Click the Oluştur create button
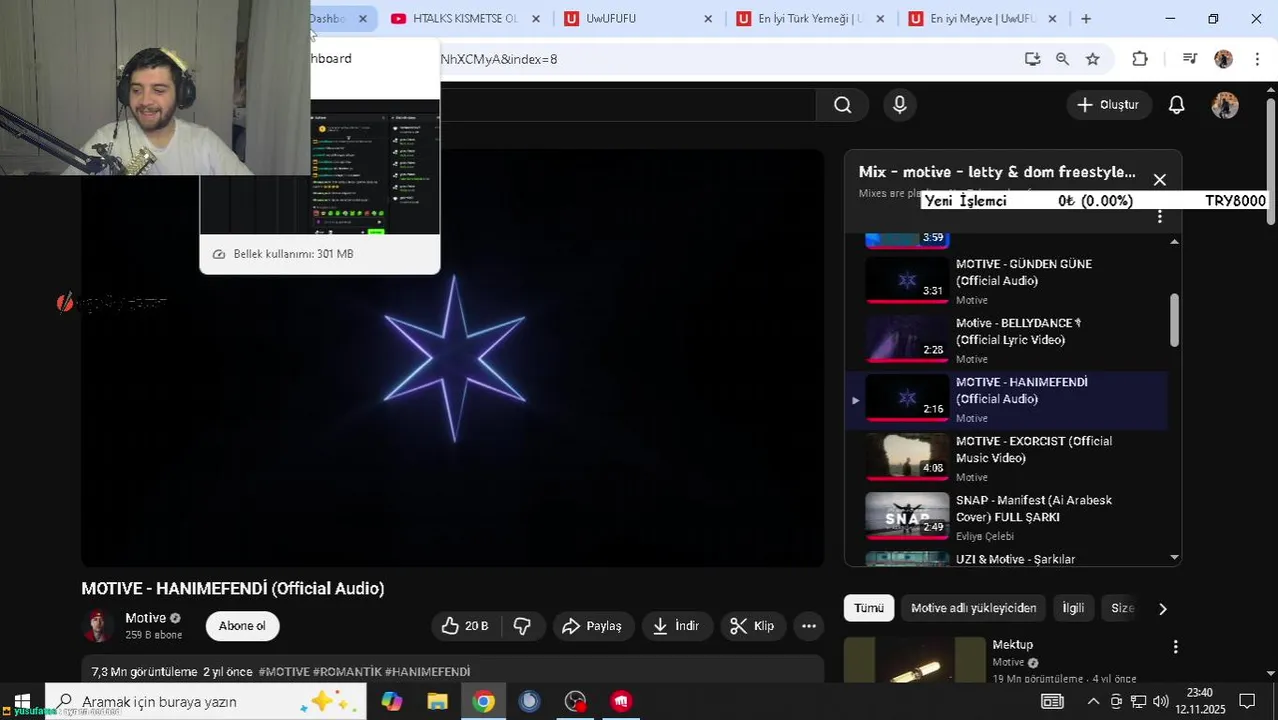This screenshot has height=720, width=1278. point(1108,105)
